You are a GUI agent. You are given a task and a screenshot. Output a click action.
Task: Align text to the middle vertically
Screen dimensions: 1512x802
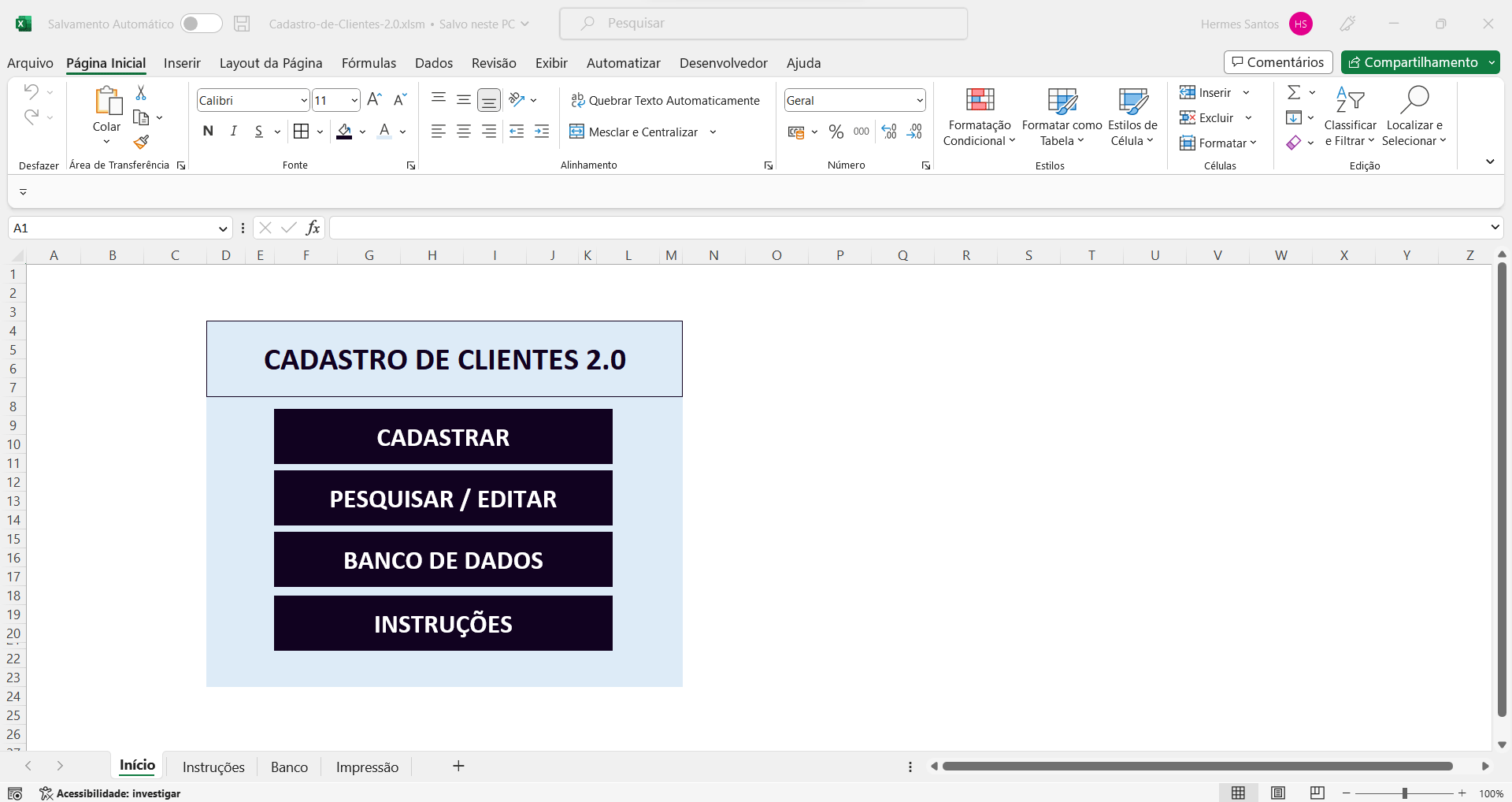[464, 99]
